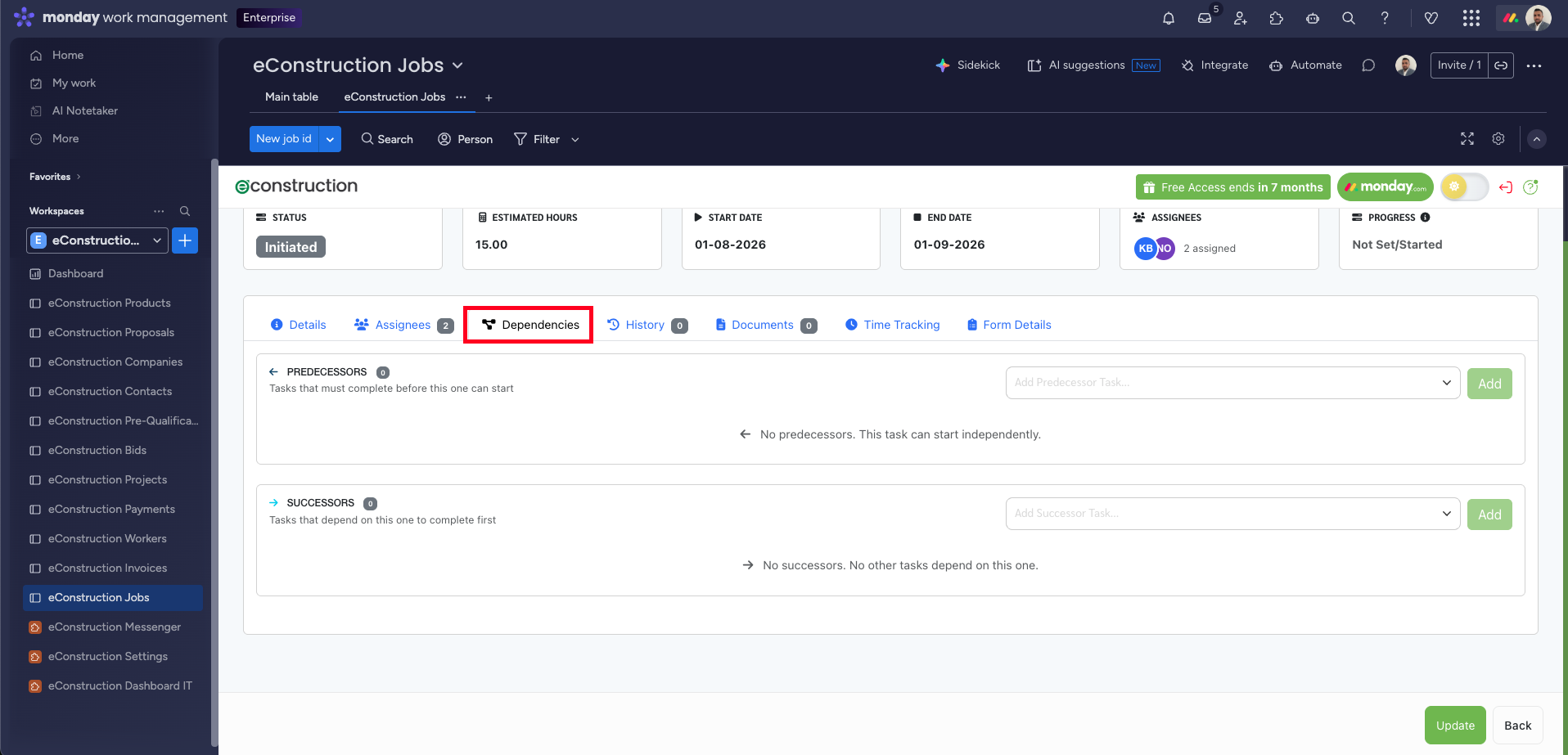The image size is (1568, 755).
Task: Toggle the light/dark mode switch
Action: click(1464, 187)
